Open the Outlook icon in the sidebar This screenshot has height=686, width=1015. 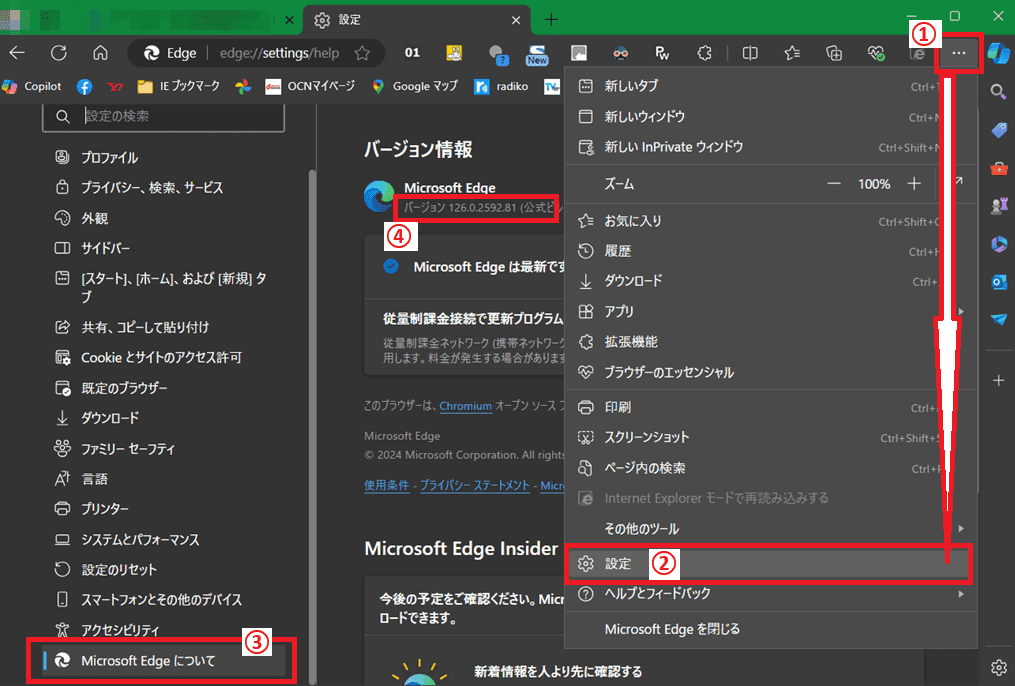(997, 282)
